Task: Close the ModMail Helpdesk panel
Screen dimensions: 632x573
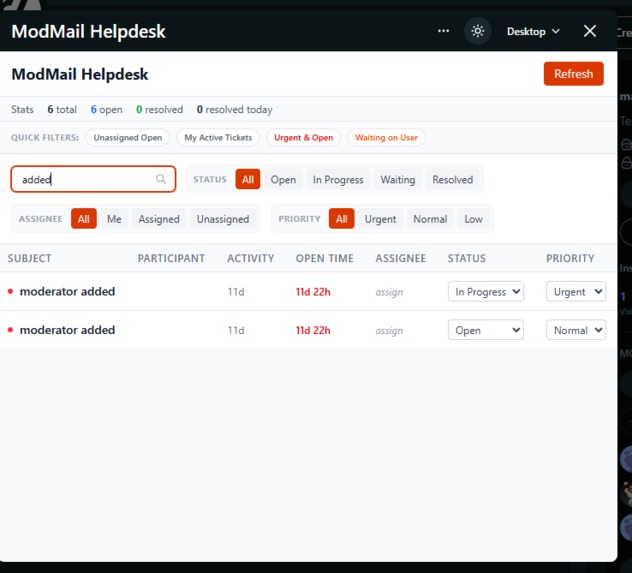Action: (x=590, y=31)
